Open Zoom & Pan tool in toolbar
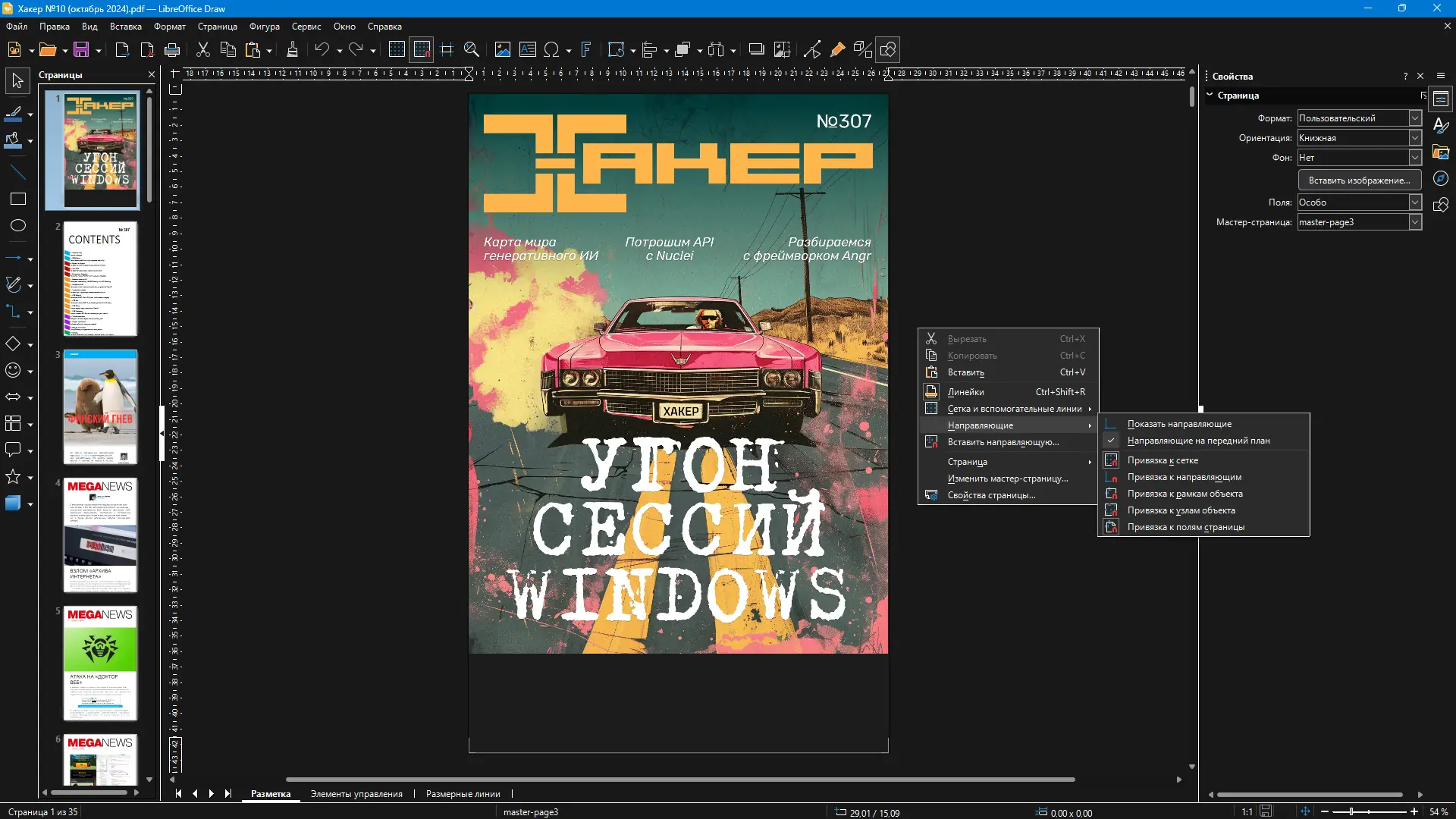Viewport: 1456px width, 819px height. tap(472, 50)
